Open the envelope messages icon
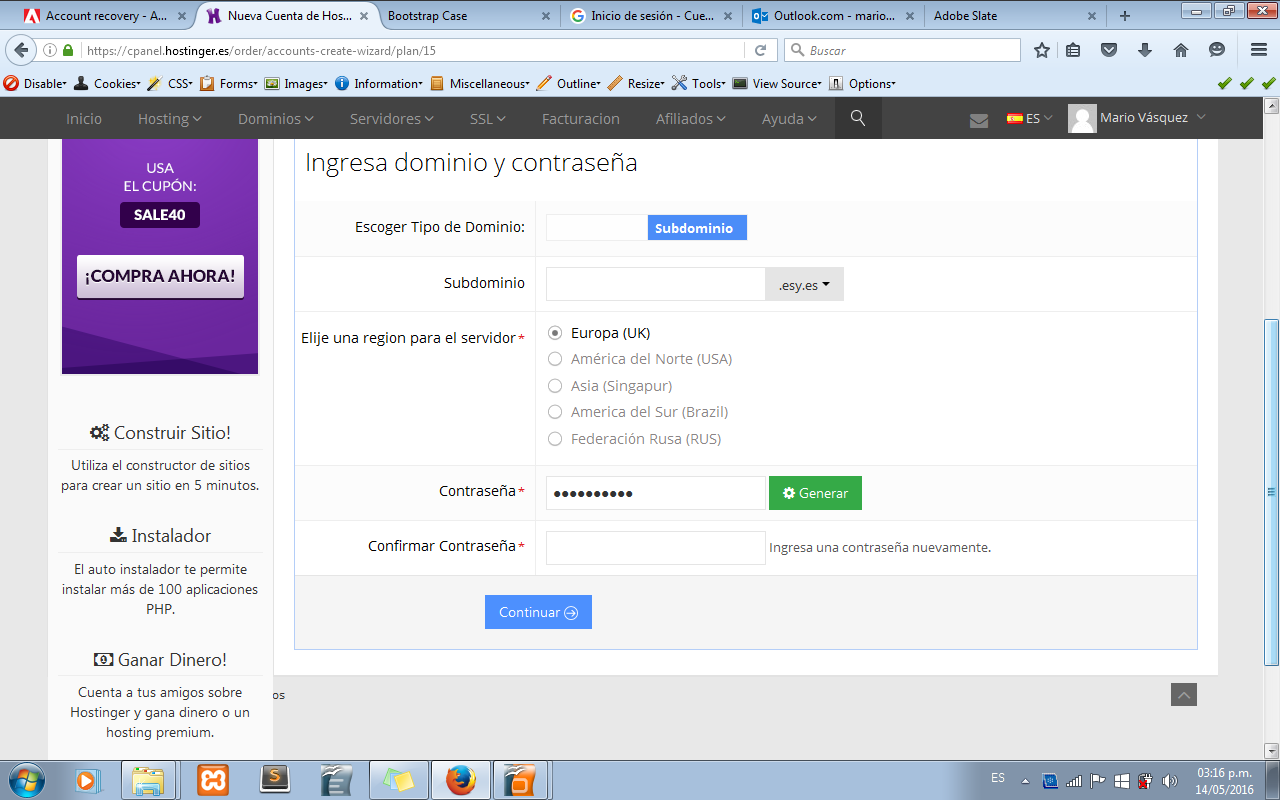Screen dimensions: 1280x800 point(979,120)
